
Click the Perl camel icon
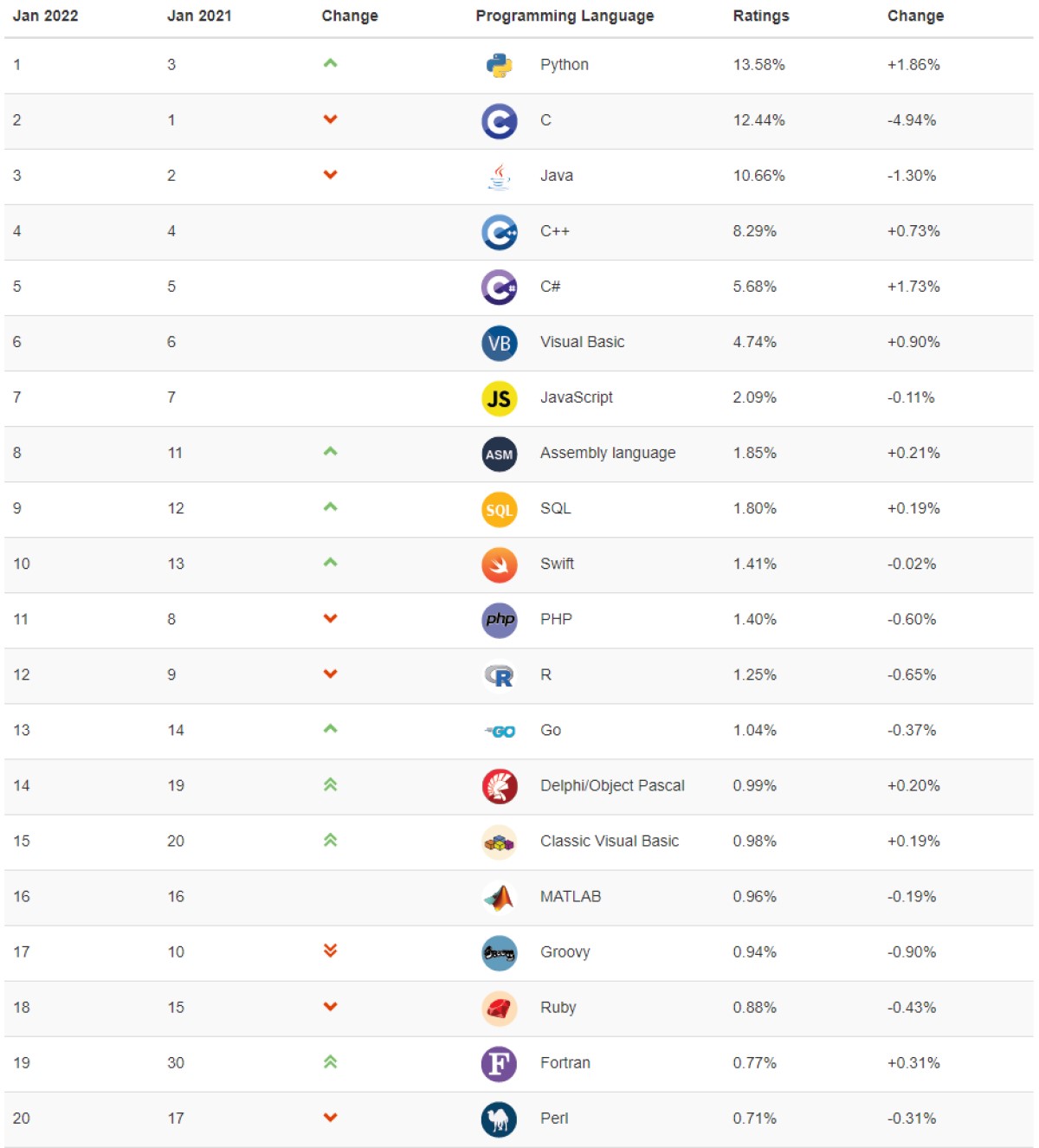pyautogui.click(x=500, y=1119)
